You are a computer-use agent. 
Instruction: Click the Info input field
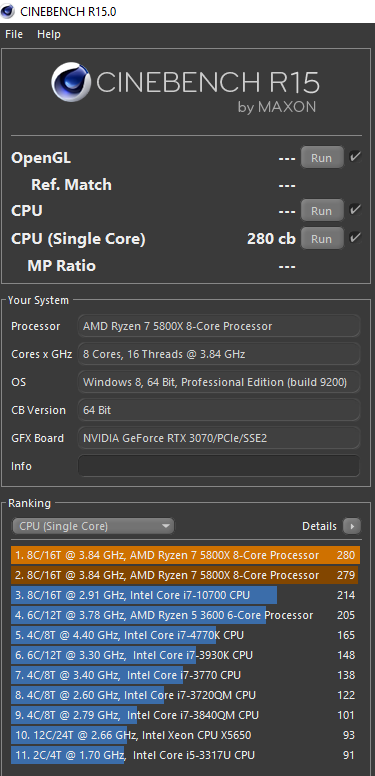pos(219,466)
